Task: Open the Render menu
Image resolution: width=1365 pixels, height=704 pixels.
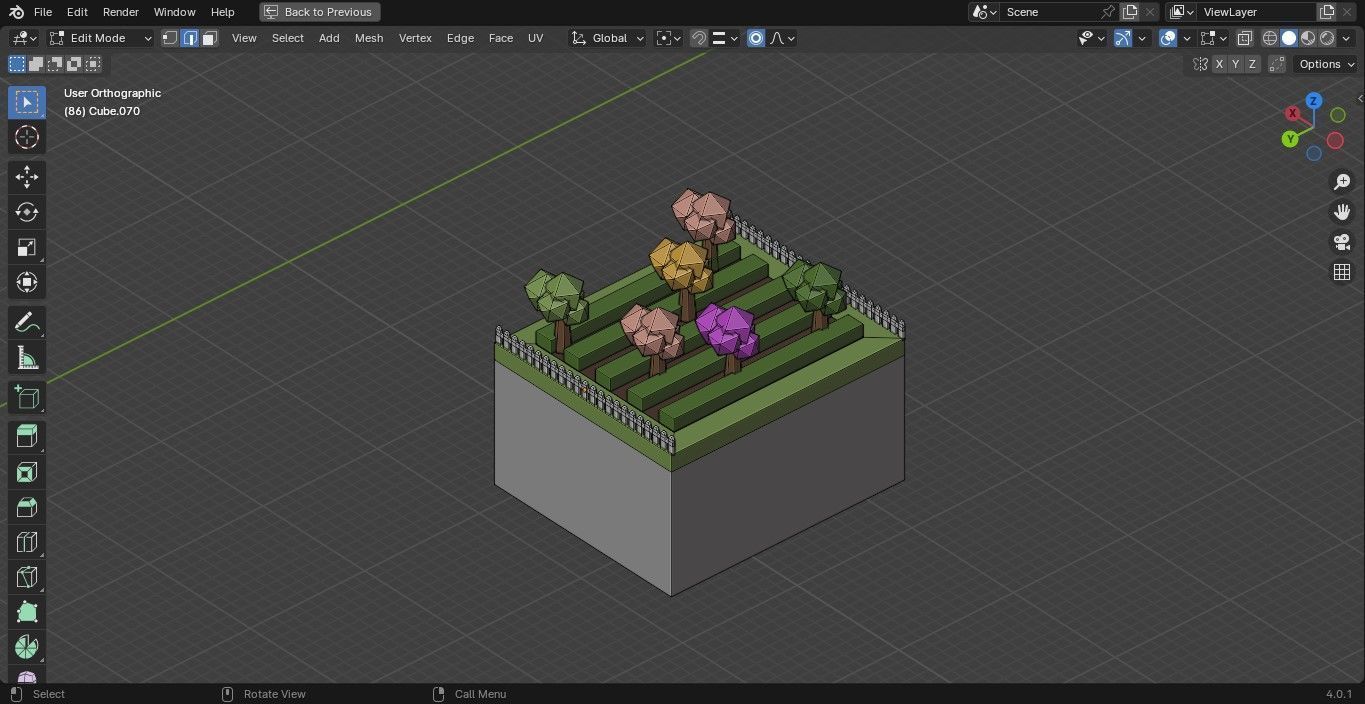Action: pyautogui.click(x=121, y=12)
